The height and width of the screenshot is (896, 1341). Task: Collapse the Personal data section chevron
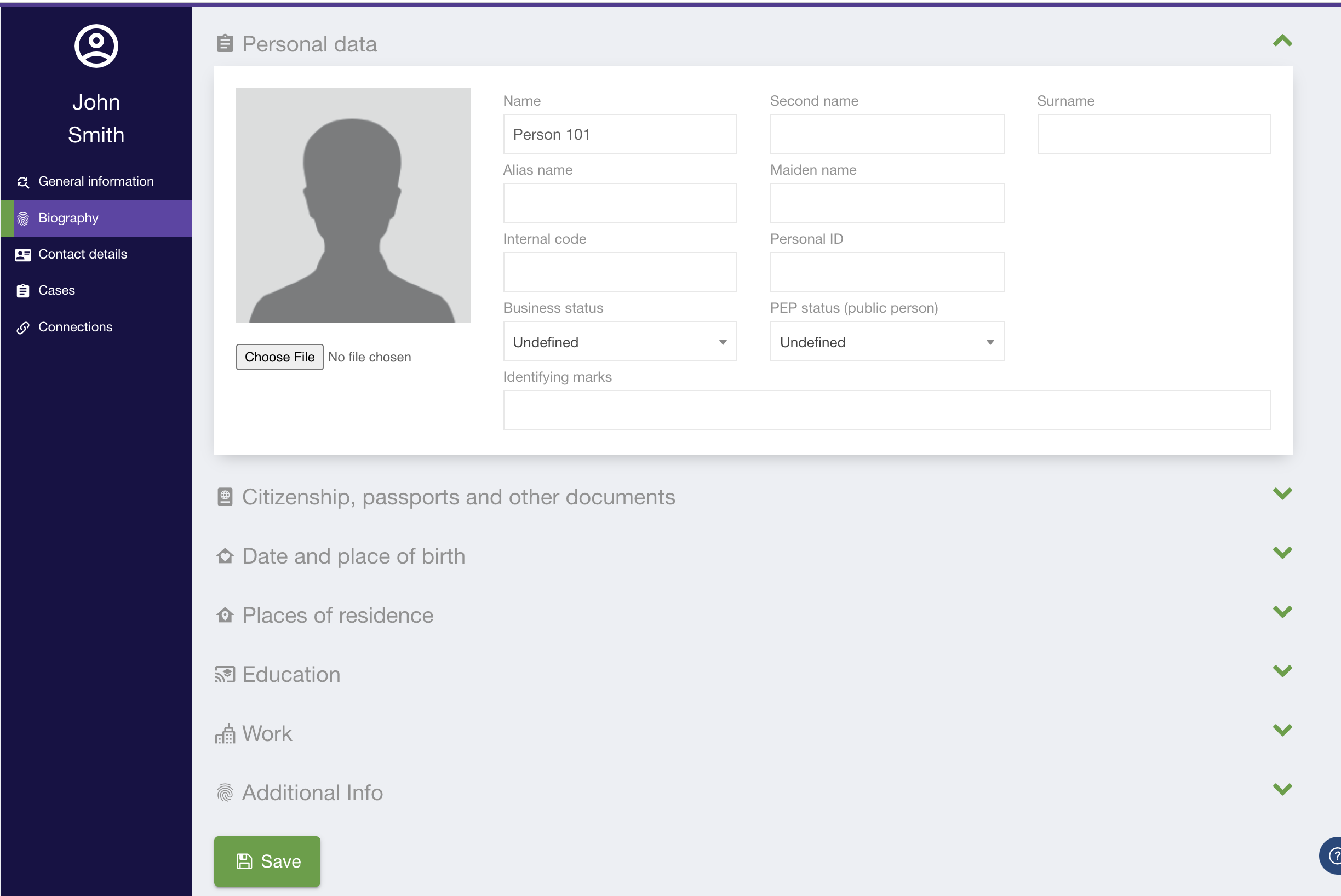click(1282, 41)
